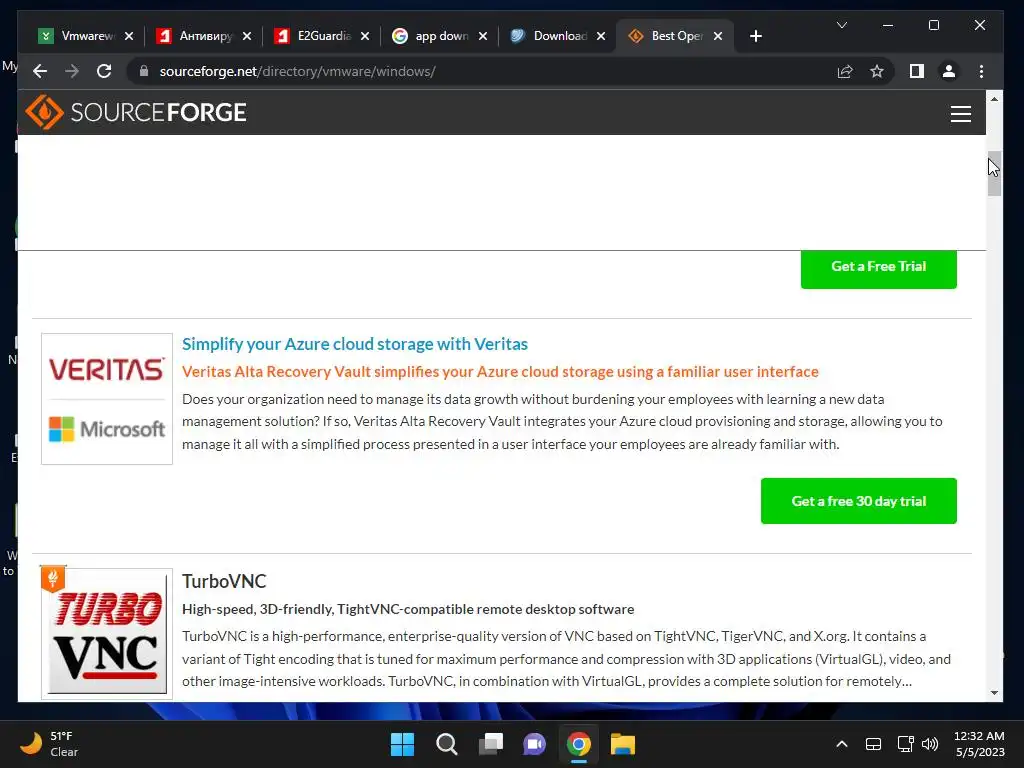The height and width of the screenshot is (768, 1024).
Task: Expand the tab search dropdown arrow
Action: pyautogui.click(x=842, y=25)
